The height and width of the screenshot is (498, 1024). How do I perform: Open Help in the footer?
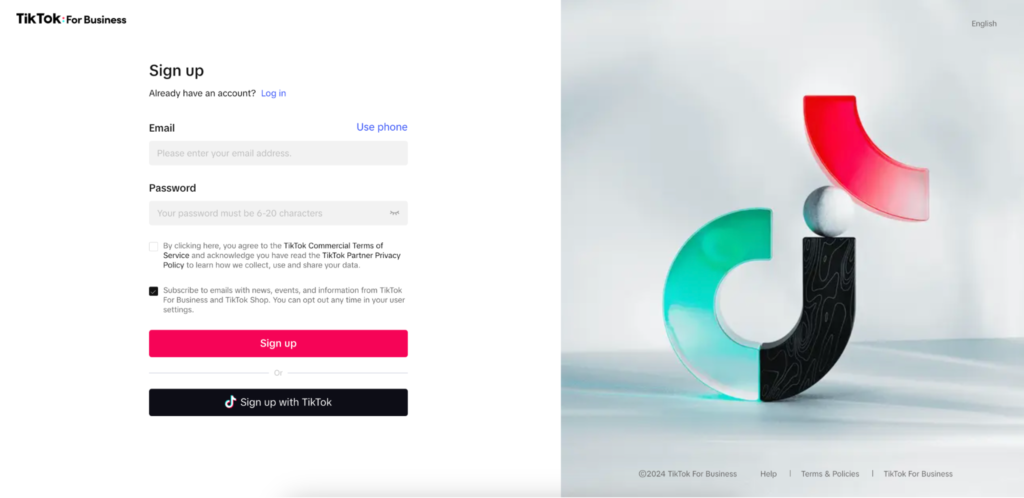tap(768, 474)
